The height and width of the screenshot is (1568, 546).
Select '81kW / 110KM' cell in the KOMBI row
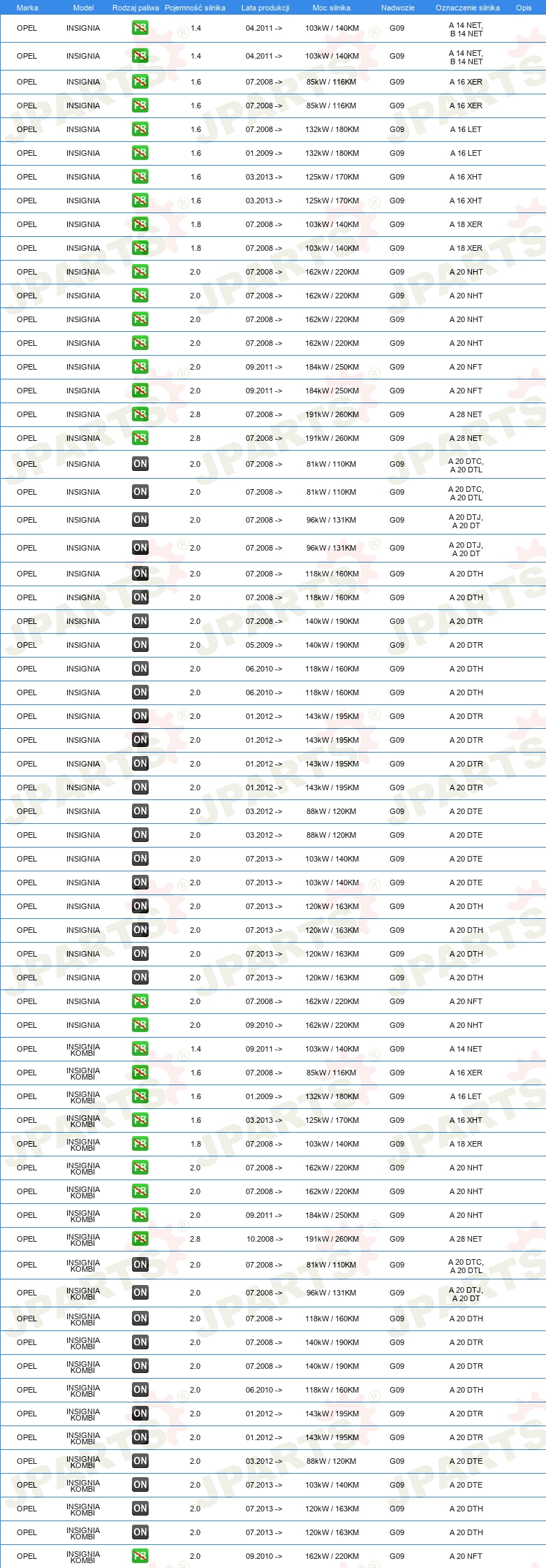pyautogui.click(x=332, y=1265)
